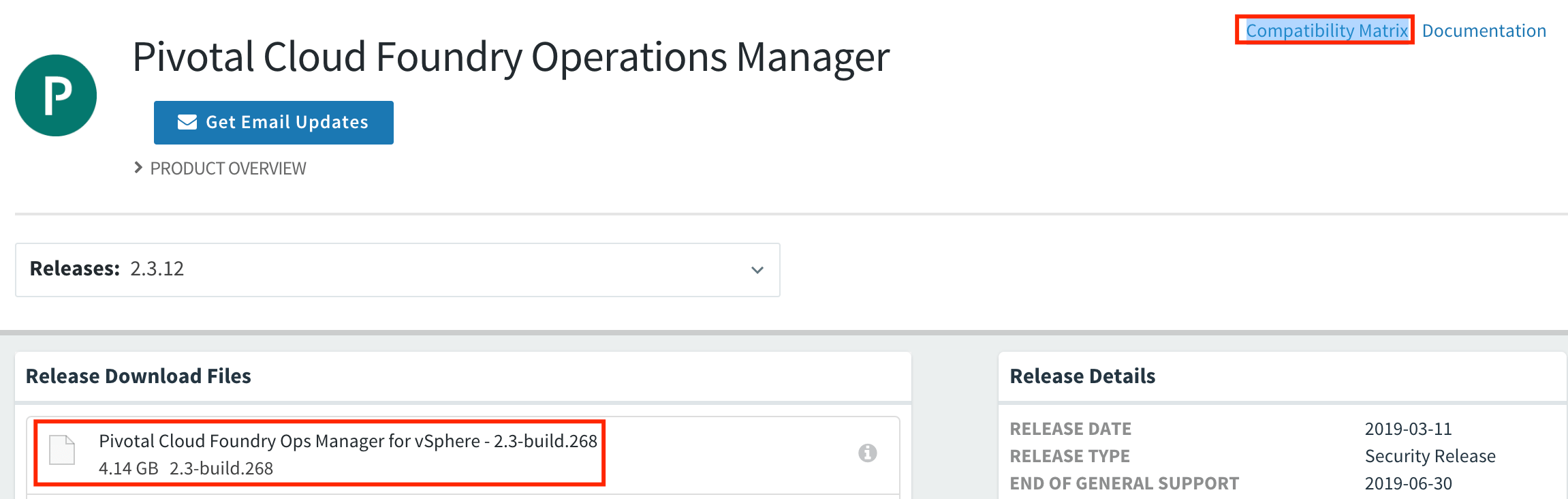Open the Releases 2.3.12 dropdown
Image resolution: width=1568 pixels, height=499 pixels.
397,269
